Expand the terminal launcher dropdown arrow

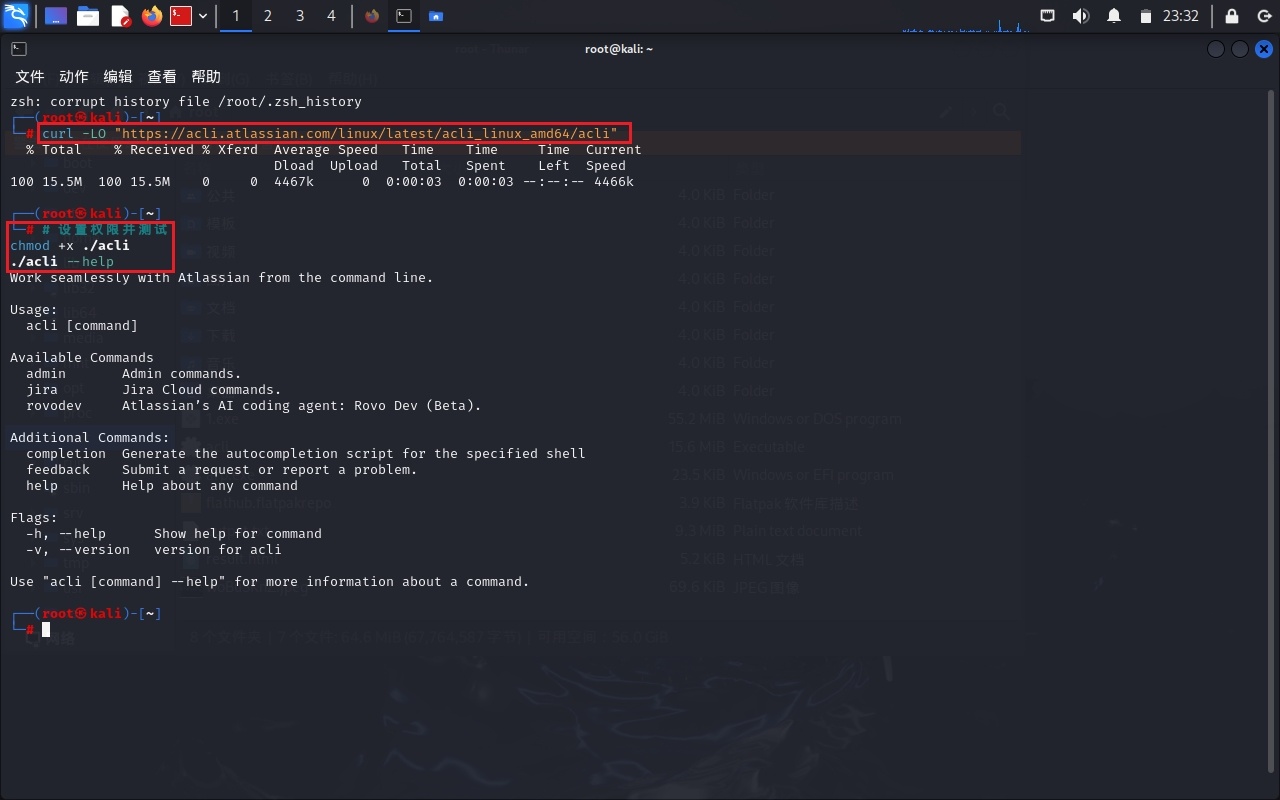203,16
